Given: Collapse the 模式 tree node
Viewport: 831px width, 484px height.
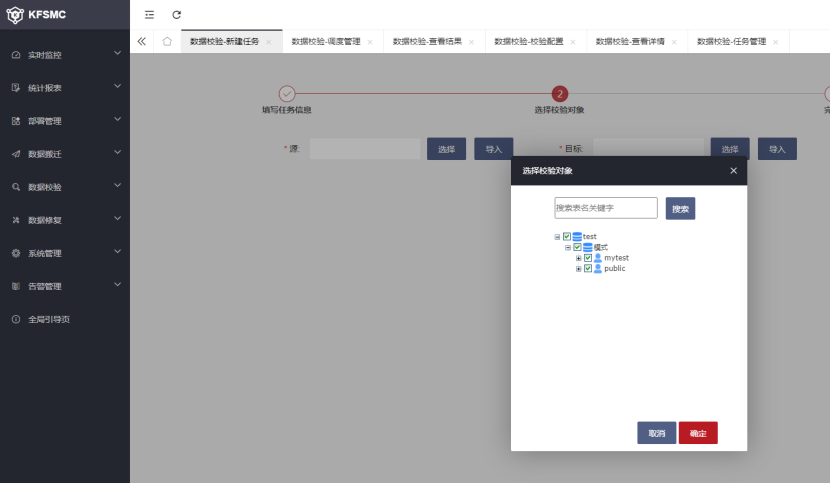Looking at the screenshot, I should pos(568,248).
